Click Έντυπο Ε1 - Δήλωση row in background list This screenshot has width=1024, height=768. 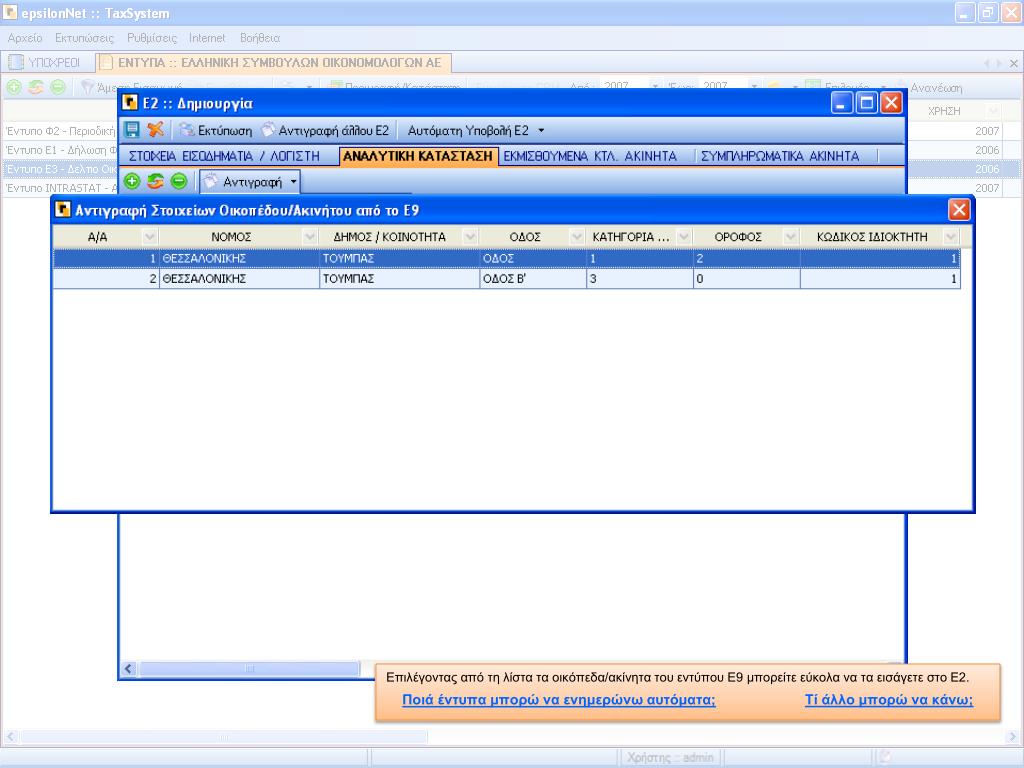click(x=60, y=150)
